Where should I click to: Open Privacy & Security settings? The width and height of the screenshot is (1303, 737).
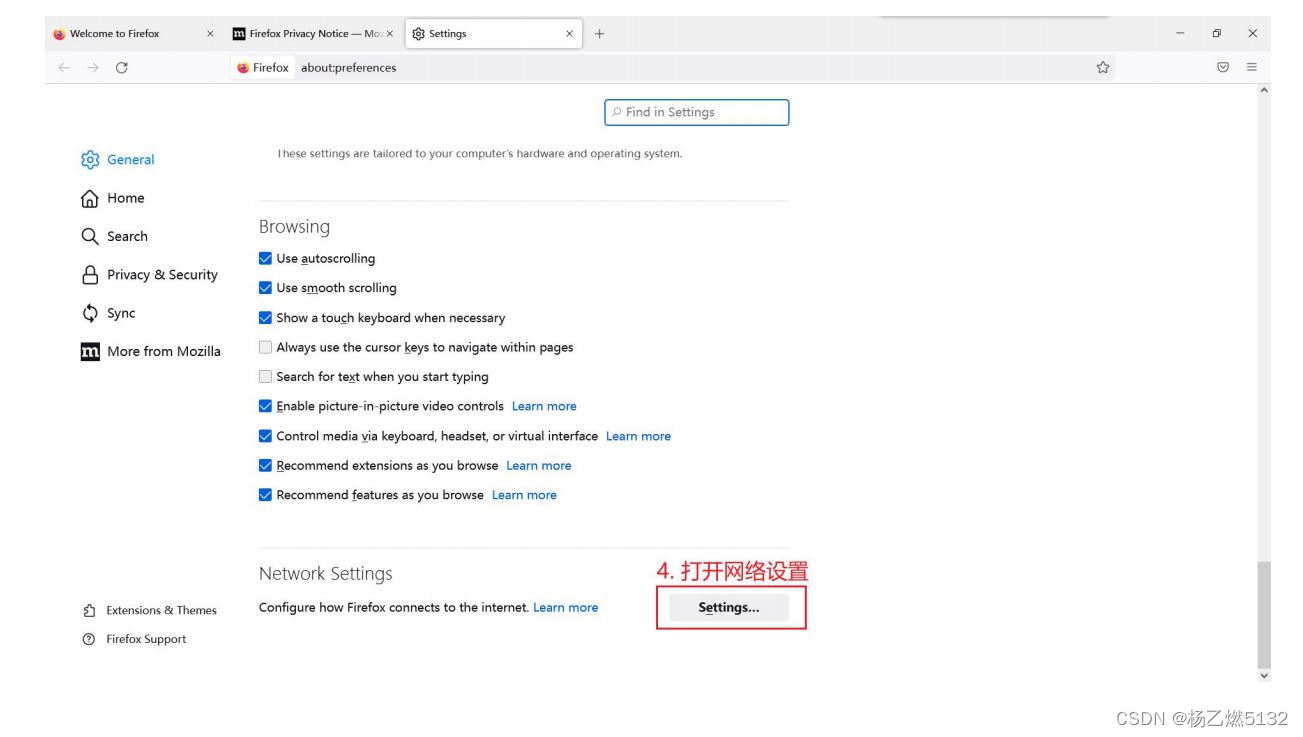(149, 275)
